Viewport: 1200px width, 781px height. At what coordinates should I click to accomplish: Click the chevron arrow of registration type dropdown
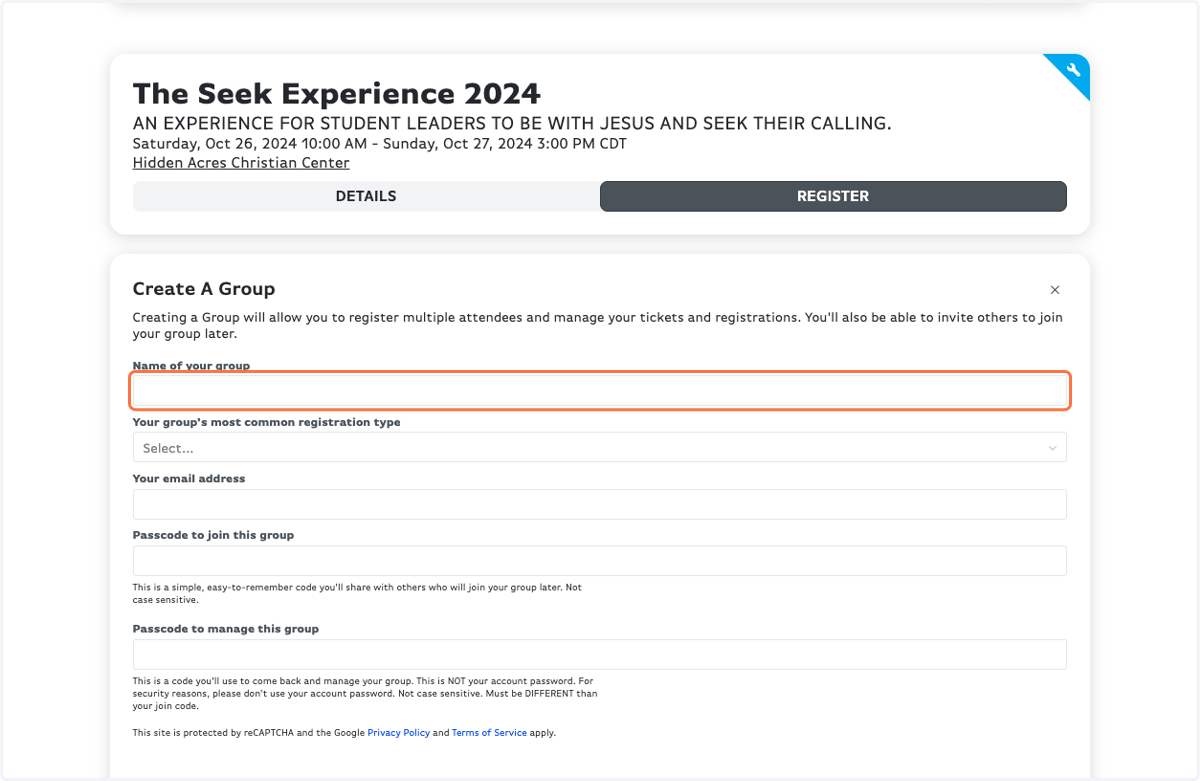tap(1052, 448)
